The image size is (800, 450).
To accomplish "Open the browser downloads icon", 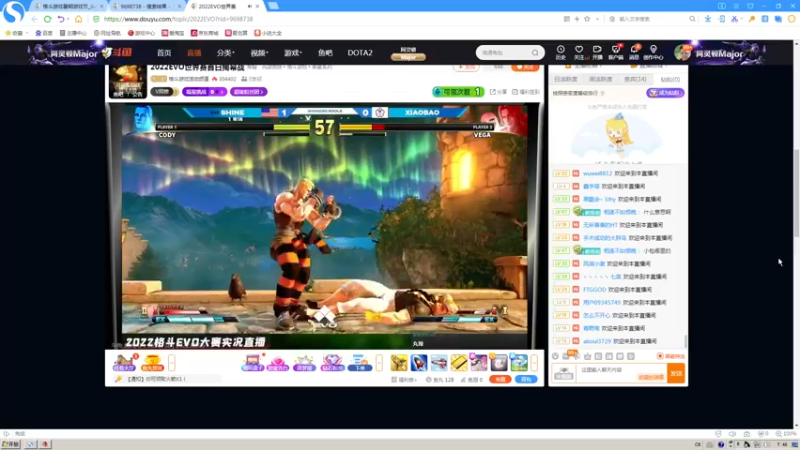I will coord(708,19).
